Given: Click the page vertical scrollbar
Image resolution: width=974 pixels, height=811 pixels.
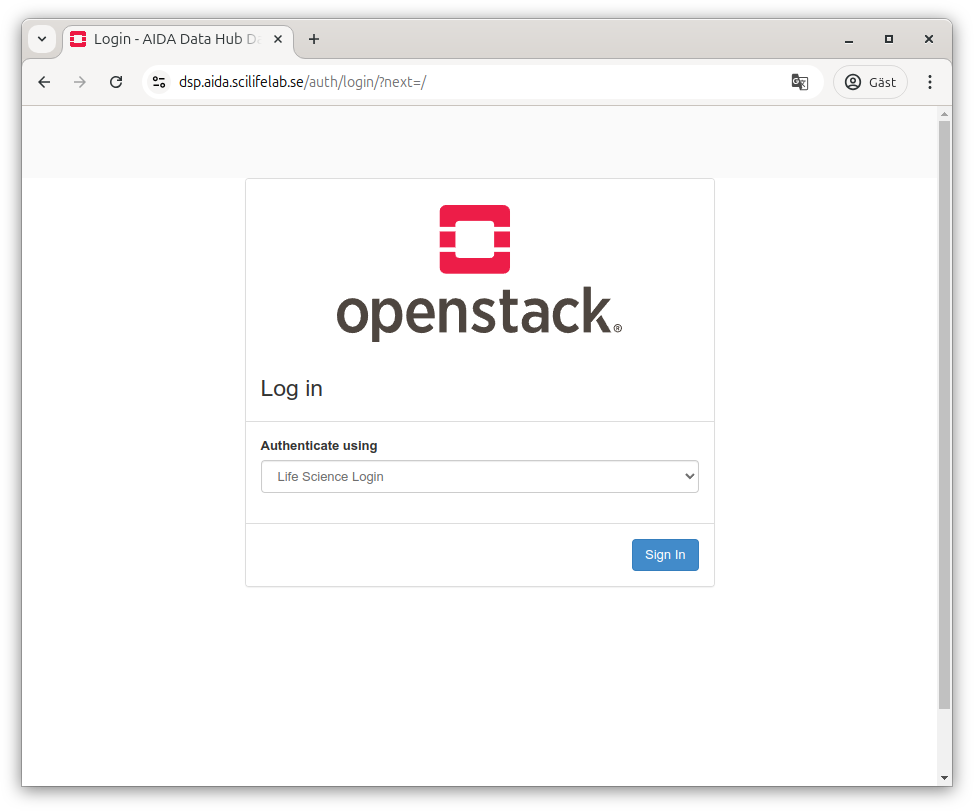Looking at the screenshot, I should pyautogui.click(x=944, y=414).
